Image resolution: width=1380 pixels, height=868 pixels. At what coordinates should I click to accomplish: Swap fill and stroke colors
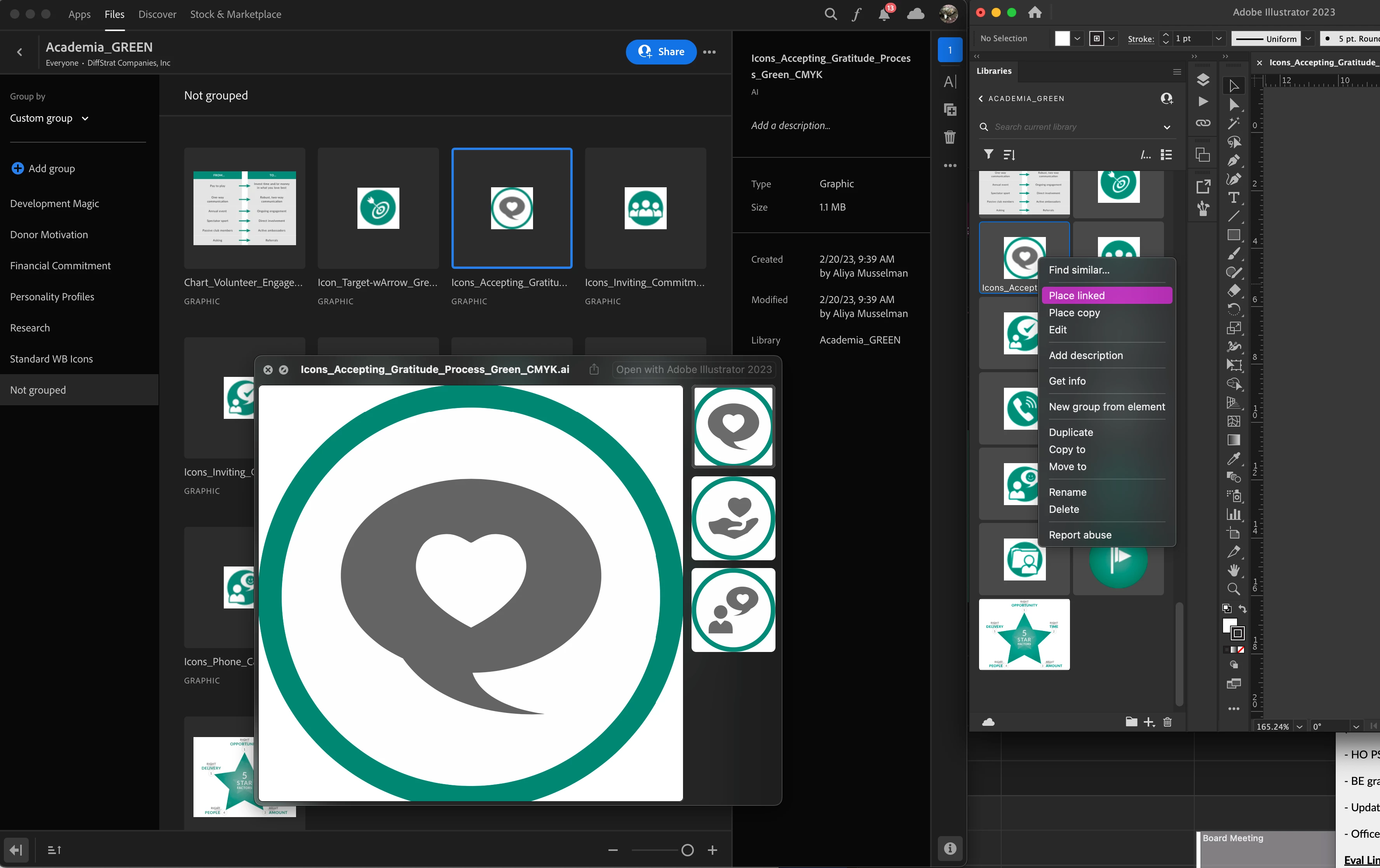(x=1242, y=608)
